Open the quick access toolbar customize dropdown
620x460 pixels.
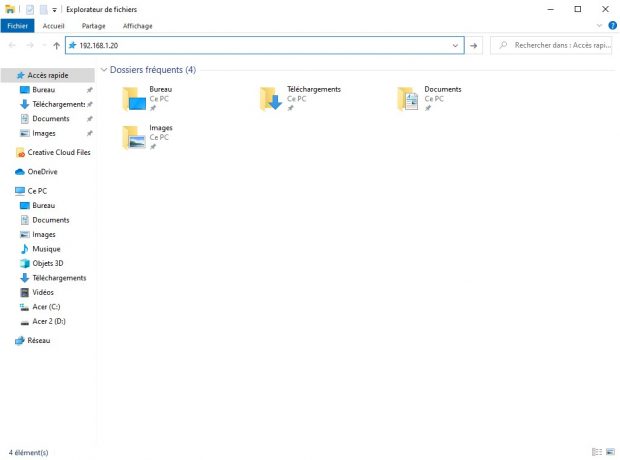(x=55, y=9)
